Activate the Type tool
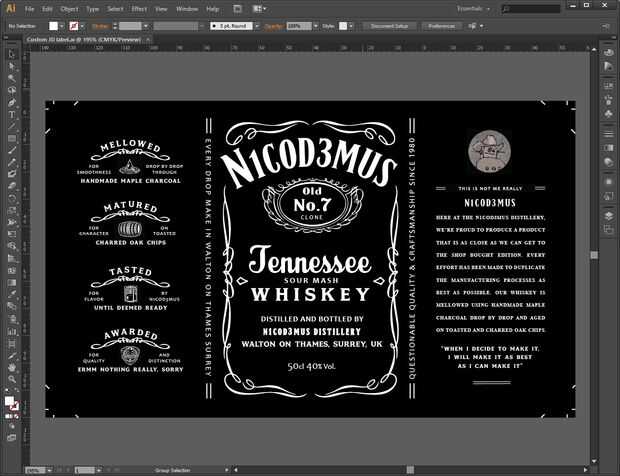This screenshot has width=620, height=476. 12,115
